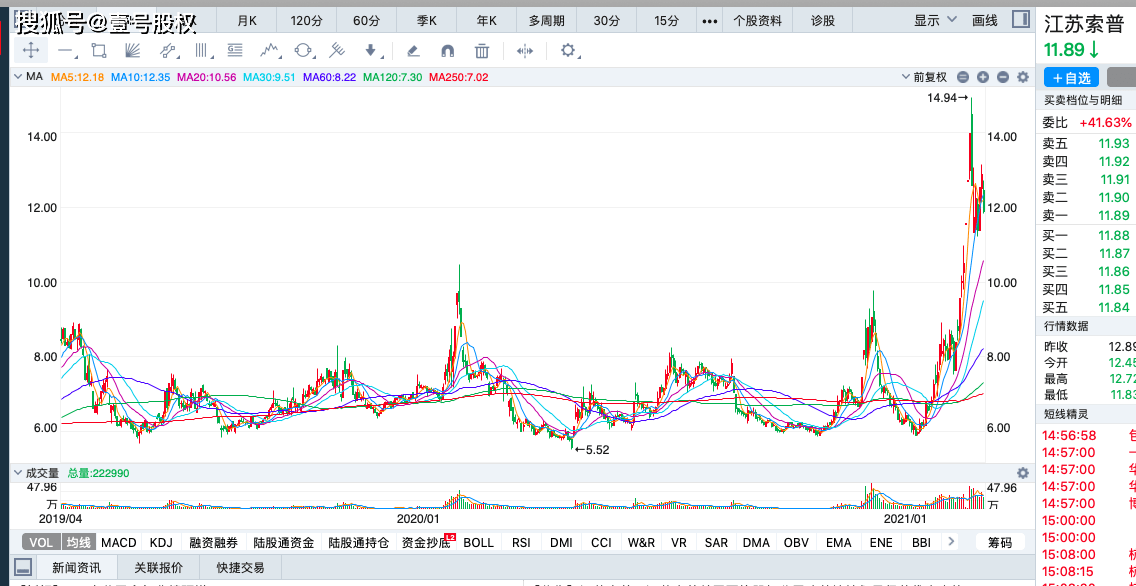1136x586 pixels.
Task: Toggle the bottom panel collapse icon
Action: point(23,568)
